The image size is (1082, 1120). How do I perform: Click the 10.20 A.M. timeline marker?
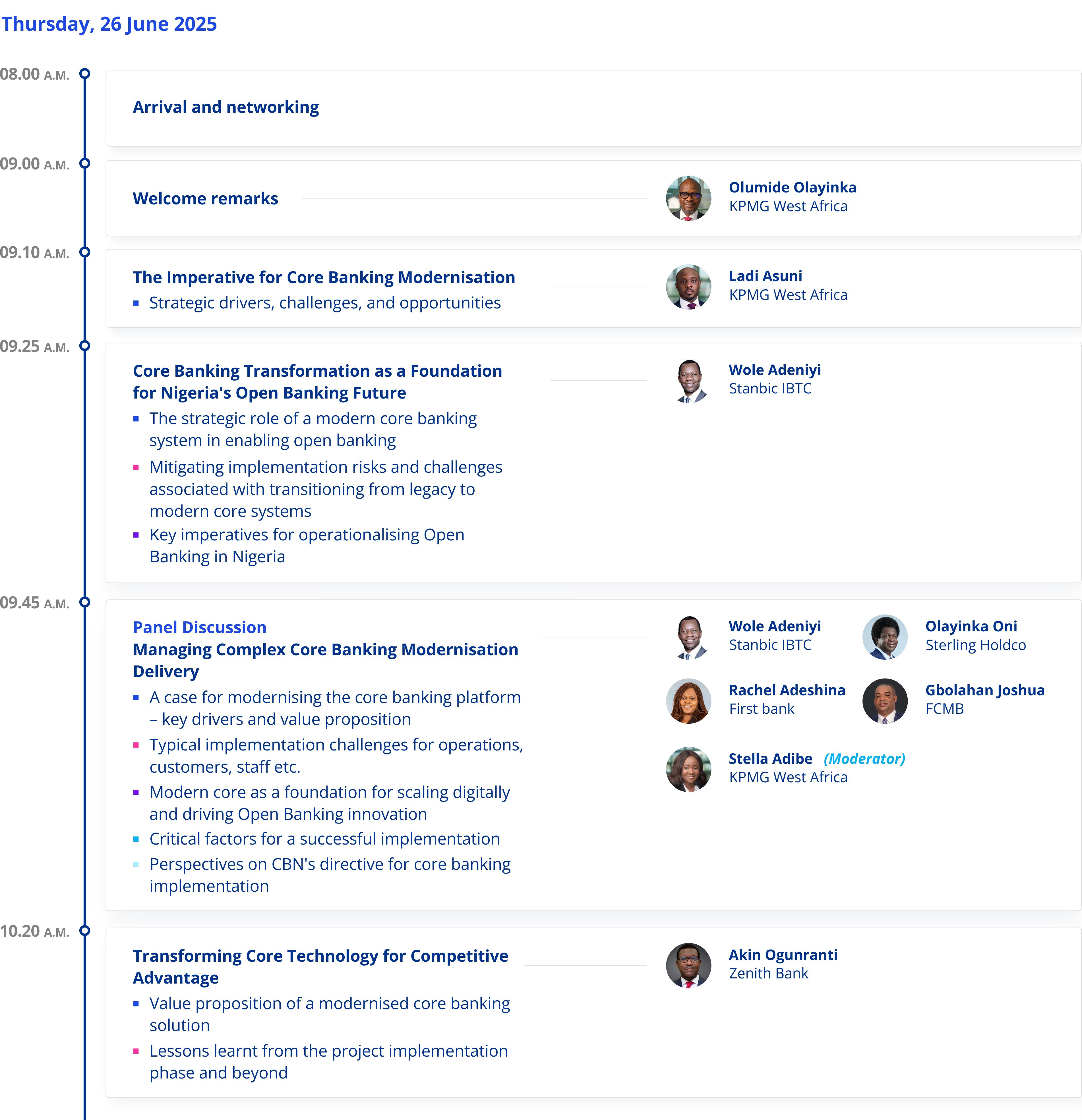point(84,930)
